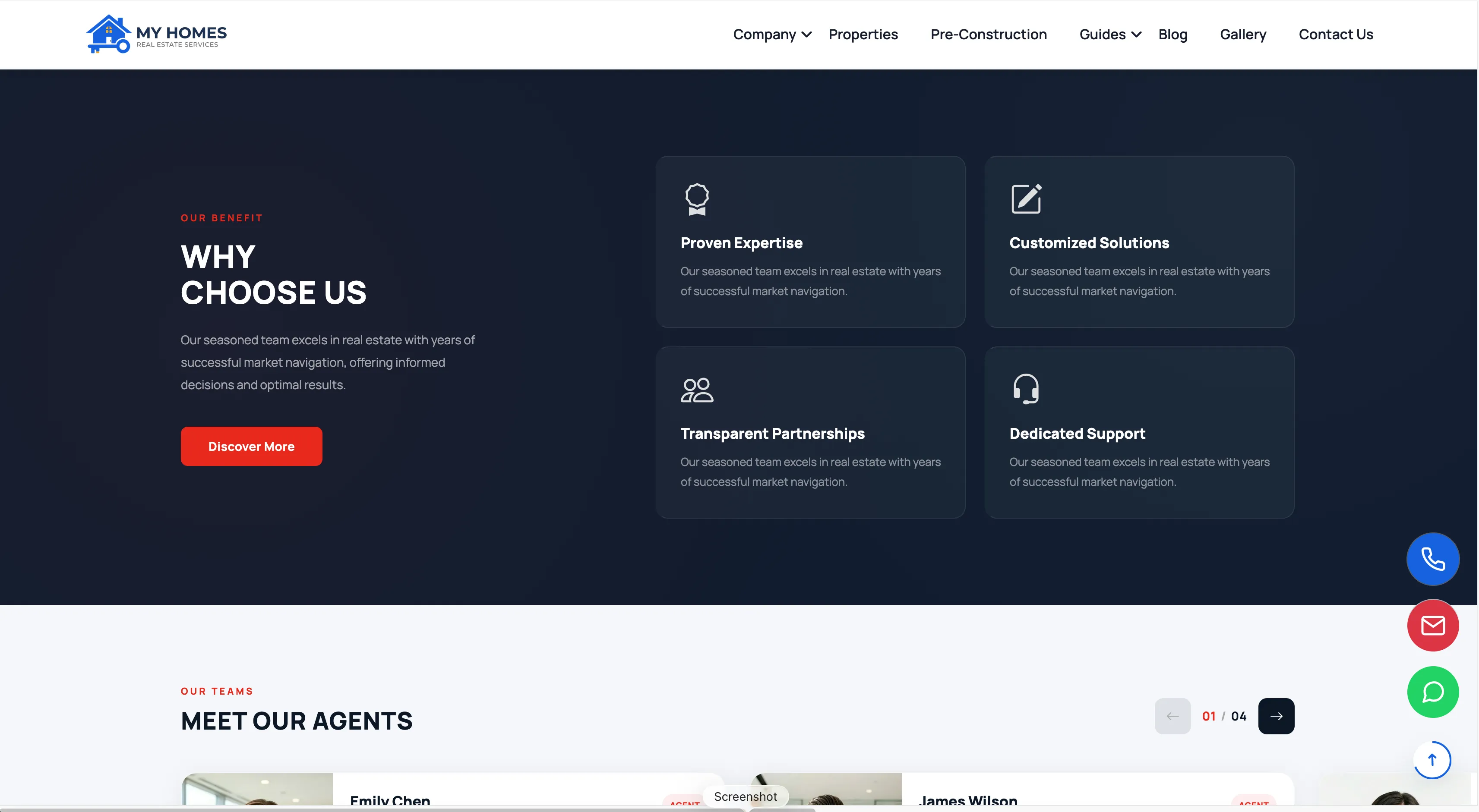
Task: Expand the Guides dropdown menu
Action: click(1110, 35)
